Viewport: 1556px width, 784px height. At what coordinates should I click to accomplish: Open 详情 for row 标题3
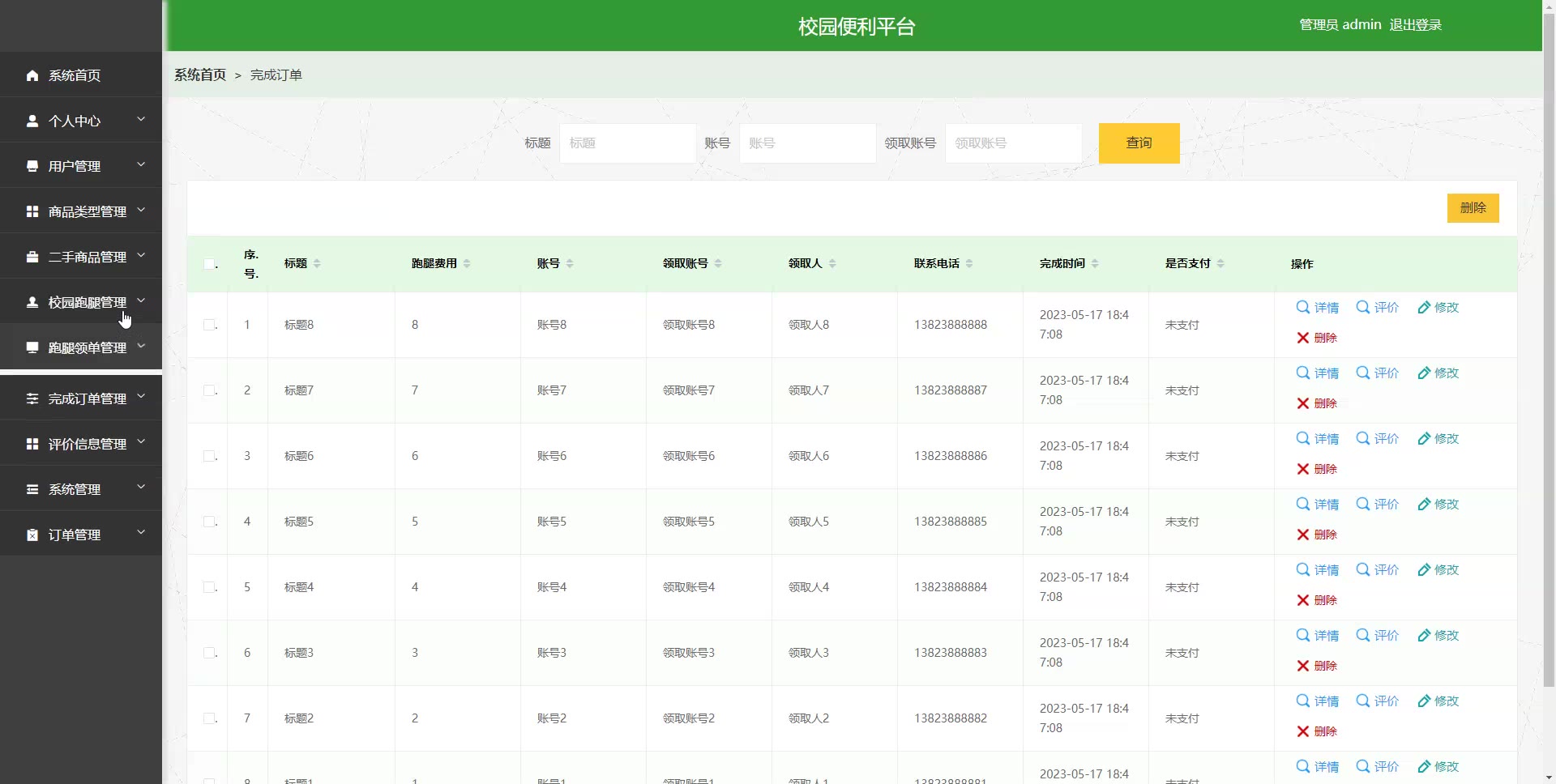(1318, 635)
